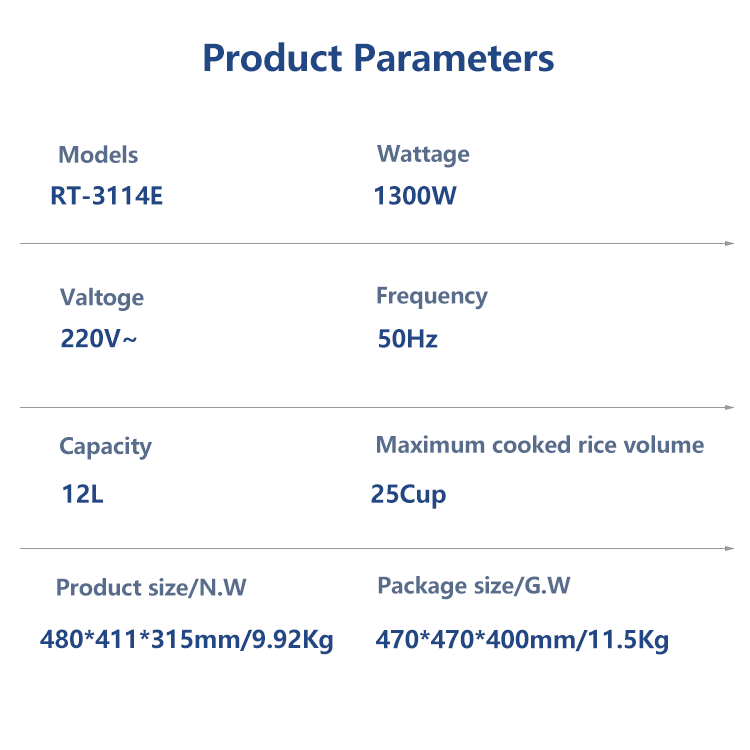Click the "Wattage" label
Image resolution: width=750 pixels, height=750 pixels.
coord(423,154)
